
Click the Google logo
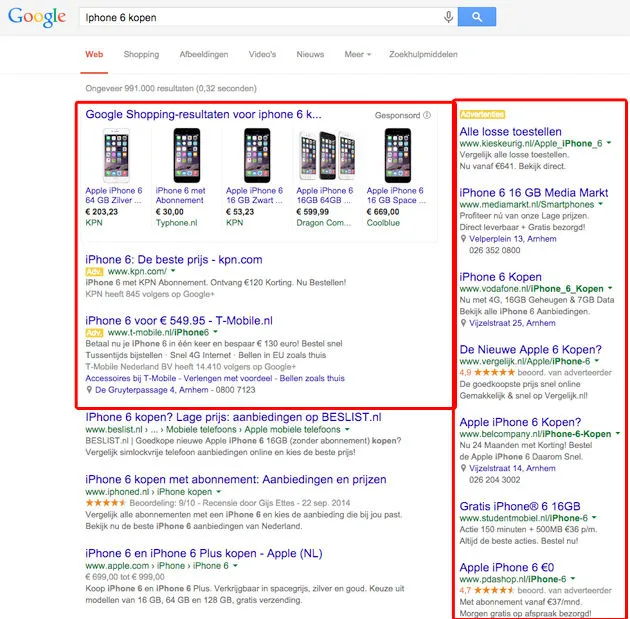(37, 17)
